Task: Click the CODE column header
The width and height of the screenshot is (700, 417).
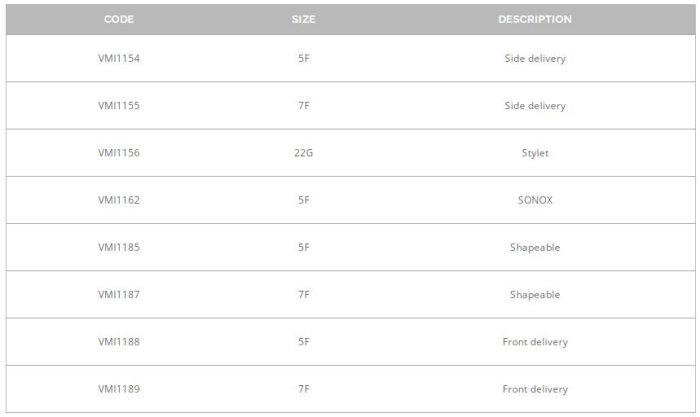Action: pyautogui.click(x=118, y=19)
